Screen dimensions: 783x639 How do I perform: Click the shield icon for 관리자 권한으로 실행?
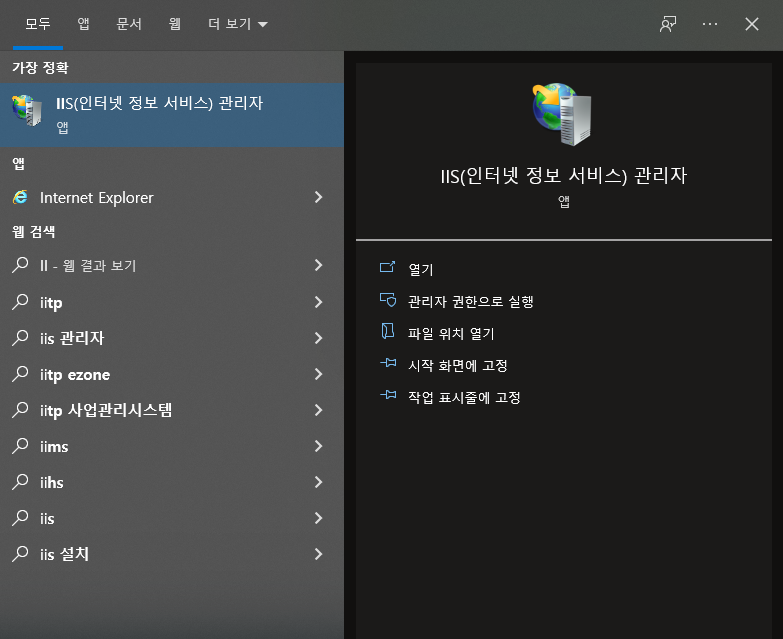(388, 300)
